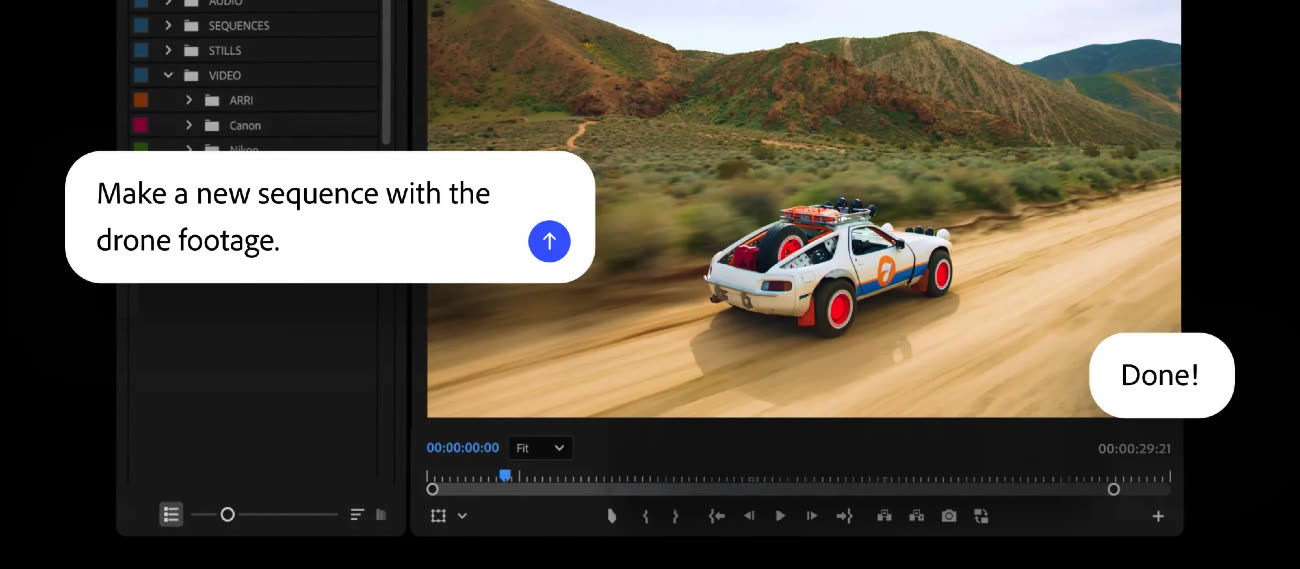Viewport: 1300px width, 569px height.
Task: Click the Mark In bracket icon
Action: click(x=645, y=516)
